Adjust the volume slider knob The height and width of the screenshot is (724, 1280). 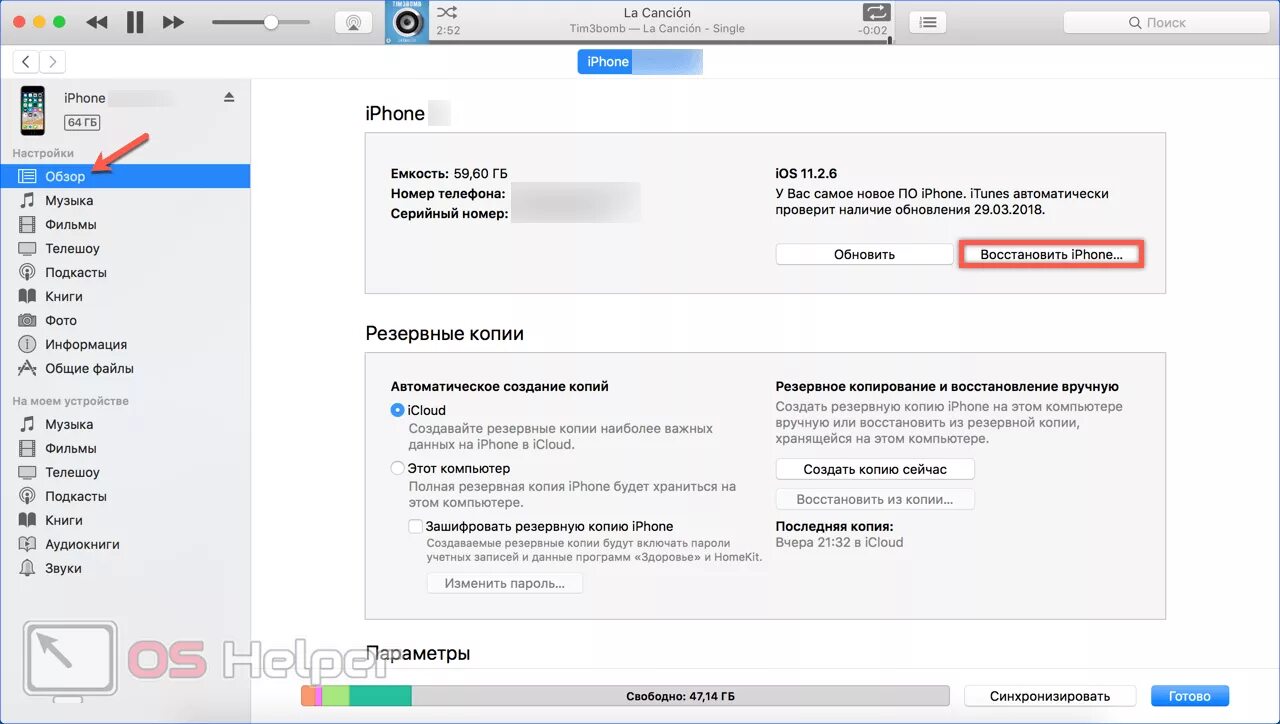(270, 22)
